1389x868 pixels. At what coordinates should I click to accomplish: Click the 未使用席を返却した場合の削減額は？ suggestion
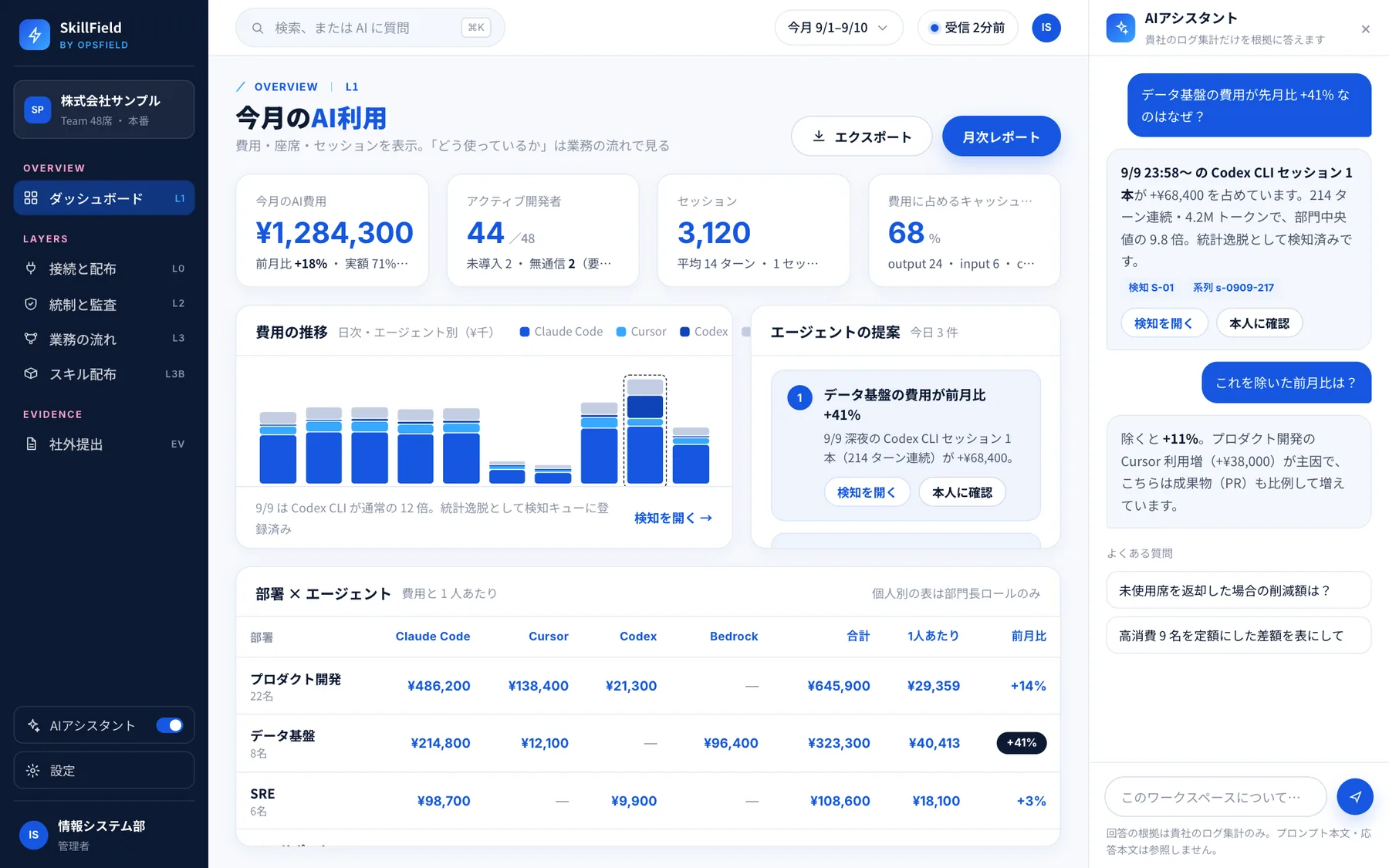tap(1239, 590)
